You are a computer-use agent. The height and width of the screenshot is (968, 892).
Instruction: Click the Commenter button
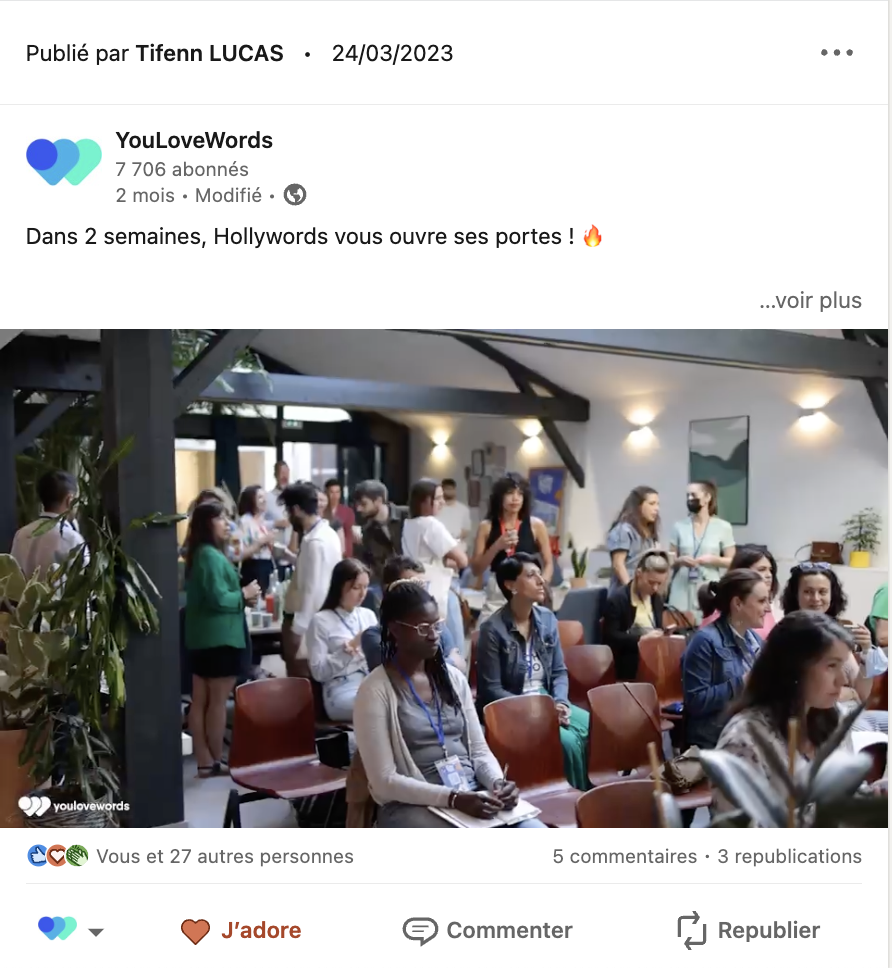click(488, 931)
